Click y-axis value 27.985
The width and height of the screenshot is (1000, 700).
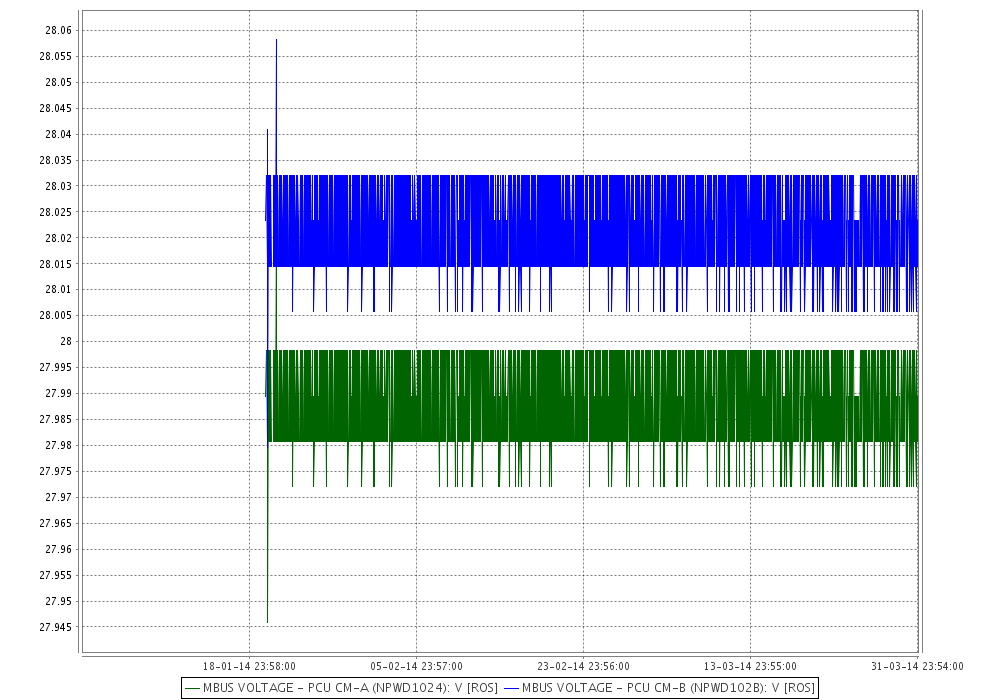click(x=56, y=419)
